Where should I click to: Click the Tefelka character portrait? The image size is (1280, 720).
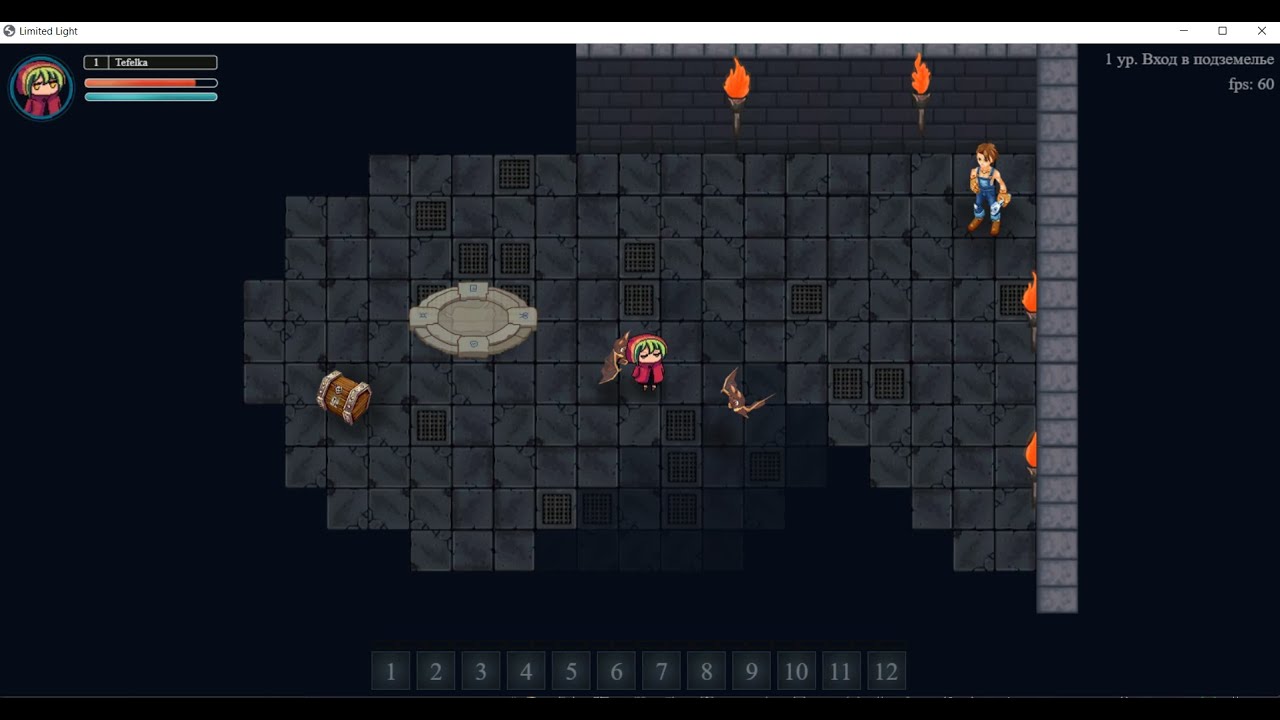click(41, 88)
